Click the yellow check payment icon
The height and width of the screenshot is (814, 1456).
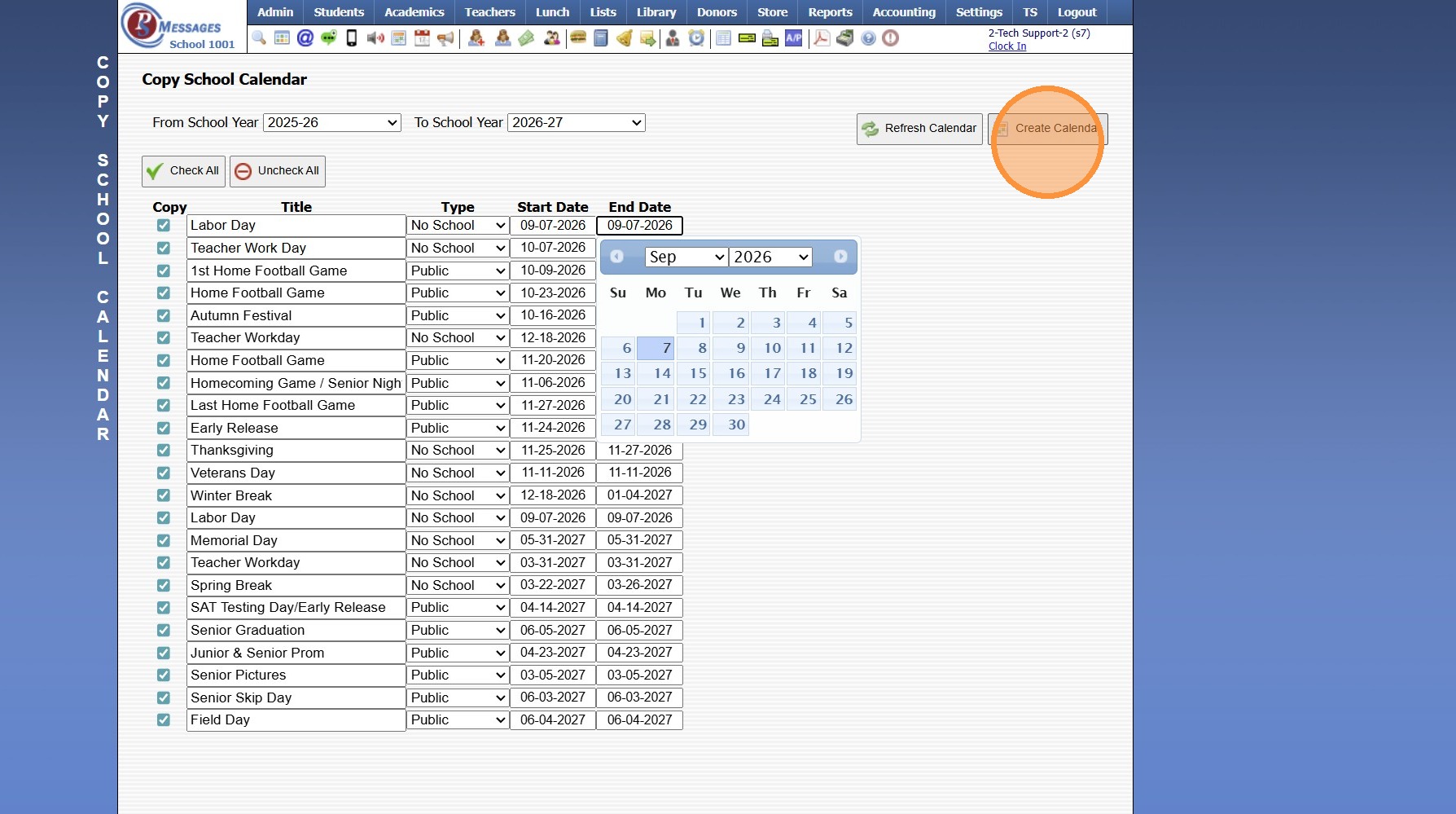click(x=747, y=38)
